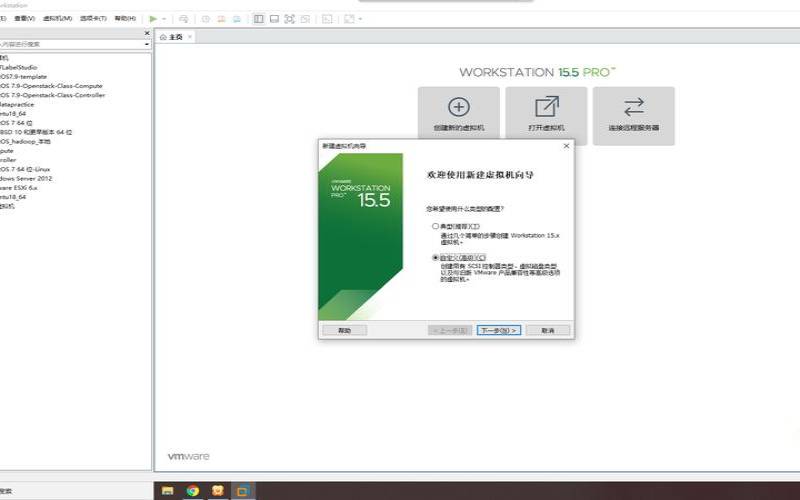Open the 选项卡(T) menu

pos(93,18)
